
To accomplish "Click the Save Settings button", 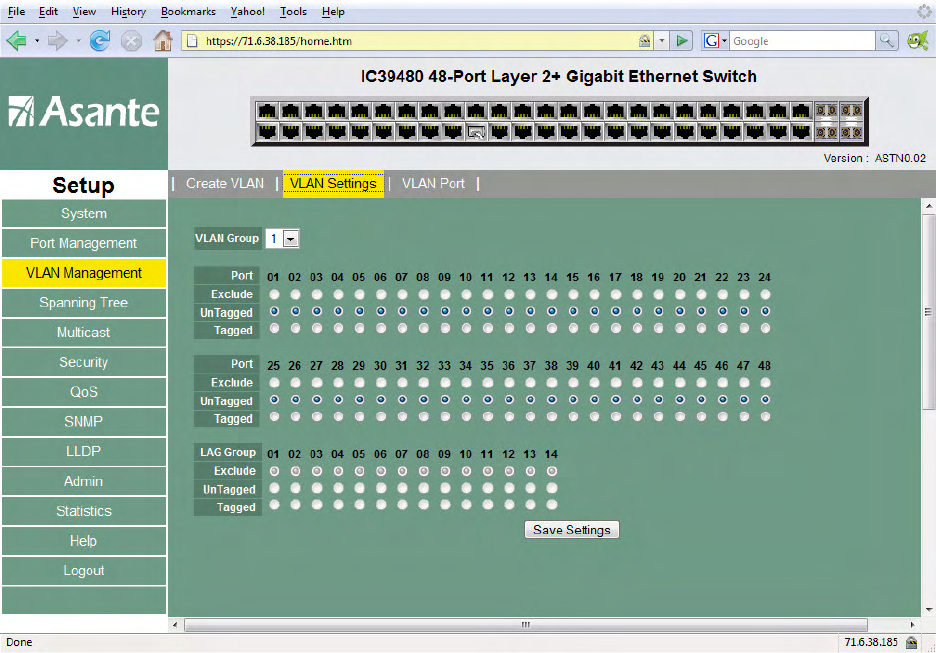I will coord(571,529).
